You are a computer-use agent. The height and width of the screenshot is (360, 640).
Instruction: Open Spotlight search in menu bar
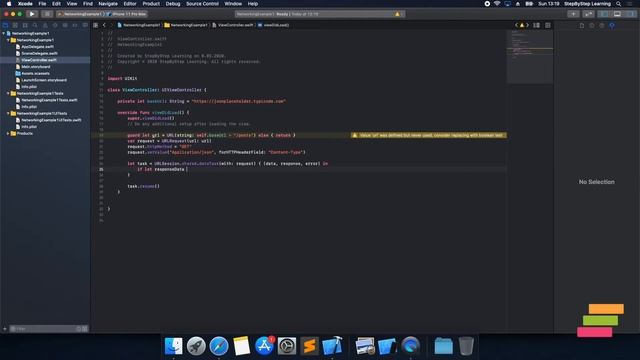[619, 4]
